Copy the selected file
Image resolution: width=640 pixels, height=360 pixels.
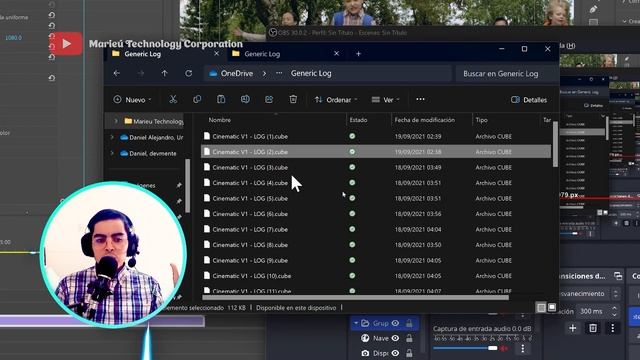(x=197, y=99)
